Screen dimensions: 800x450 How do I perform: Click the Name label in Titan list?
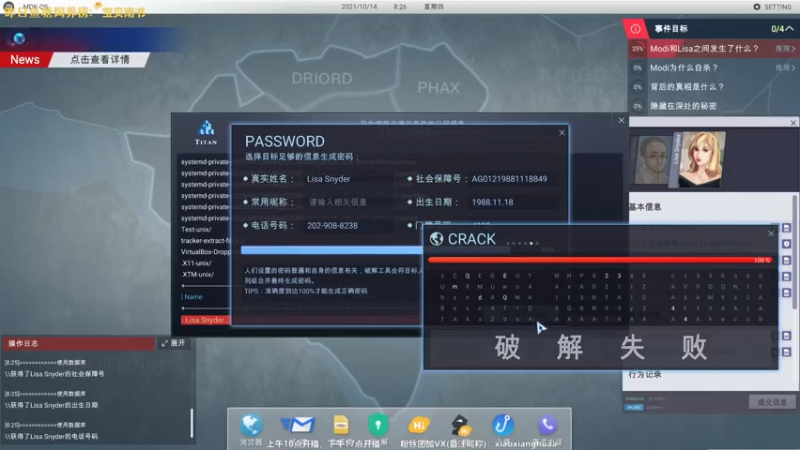[193, 297]
